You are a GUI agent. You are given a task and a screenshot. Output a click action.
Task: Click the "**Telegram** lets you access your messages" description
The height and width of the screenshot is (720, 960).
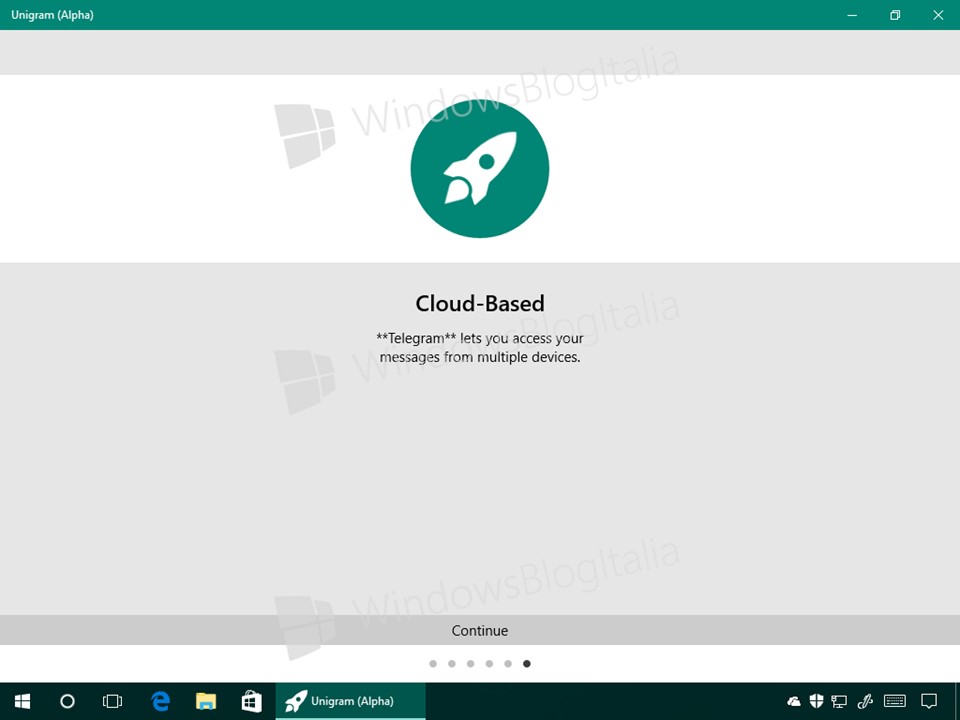(x=480, y=348)
